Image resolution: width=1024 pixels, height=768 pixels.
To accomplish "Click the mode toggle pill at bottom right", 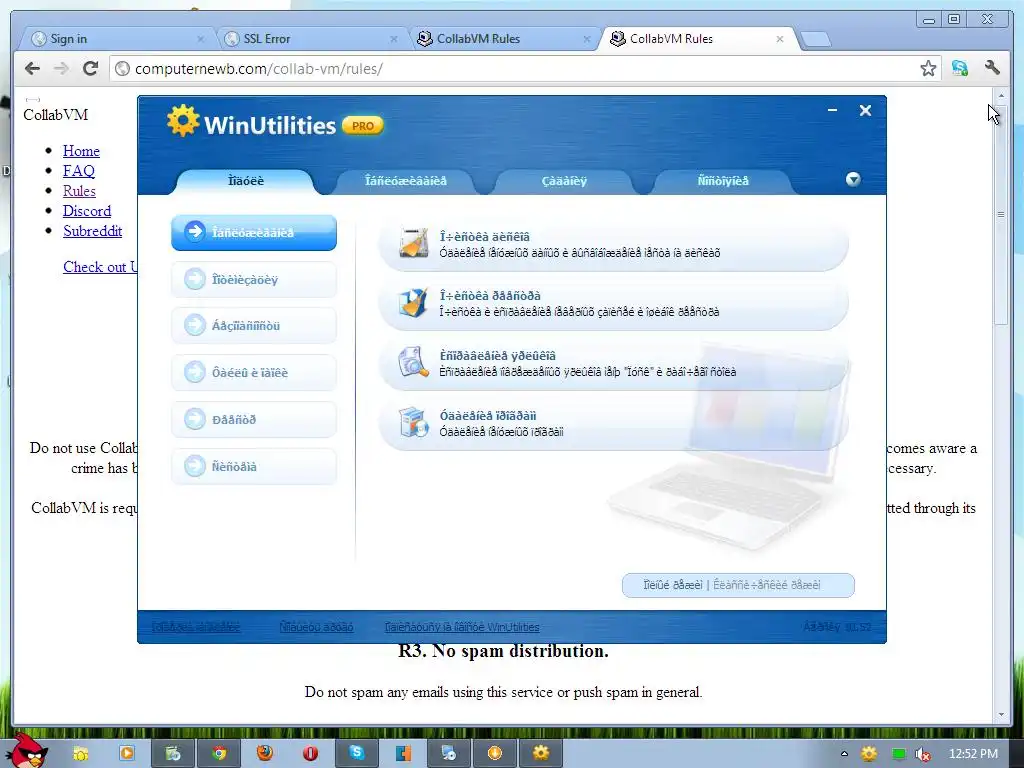I will [x=738, y=585].
